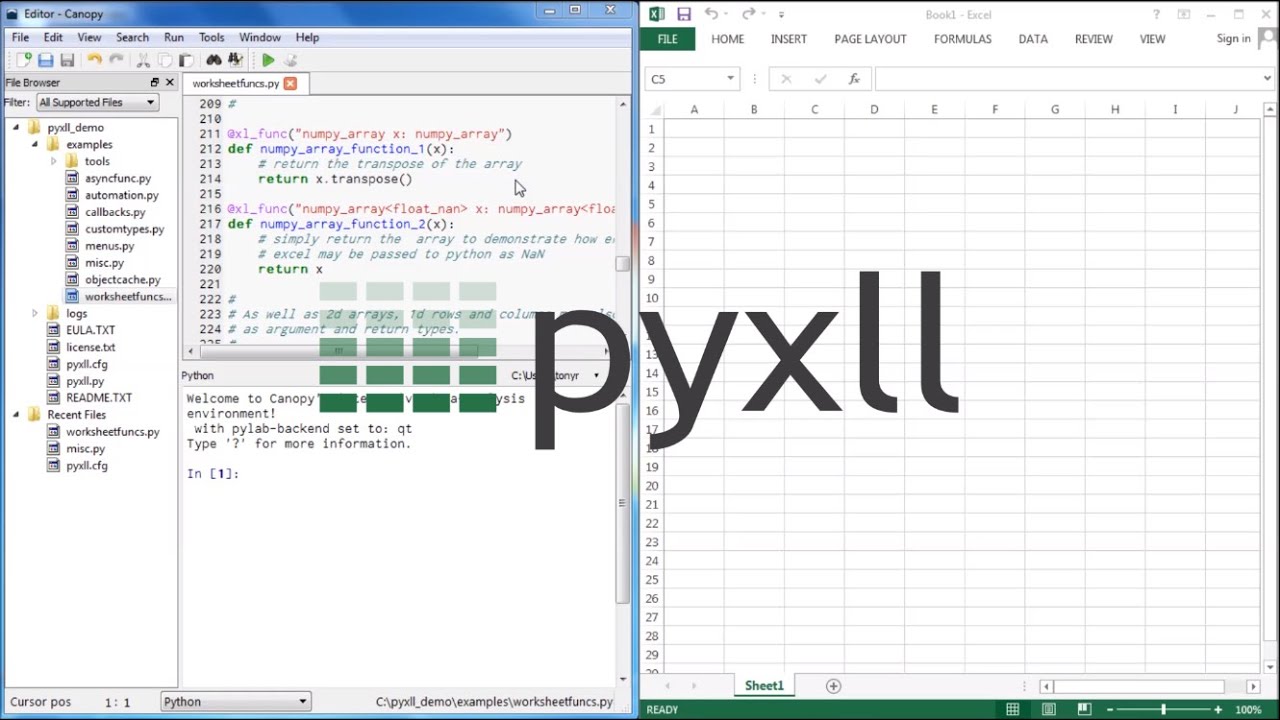Open the Tools menu in Canopy
1280x720 pixels.
212,37
